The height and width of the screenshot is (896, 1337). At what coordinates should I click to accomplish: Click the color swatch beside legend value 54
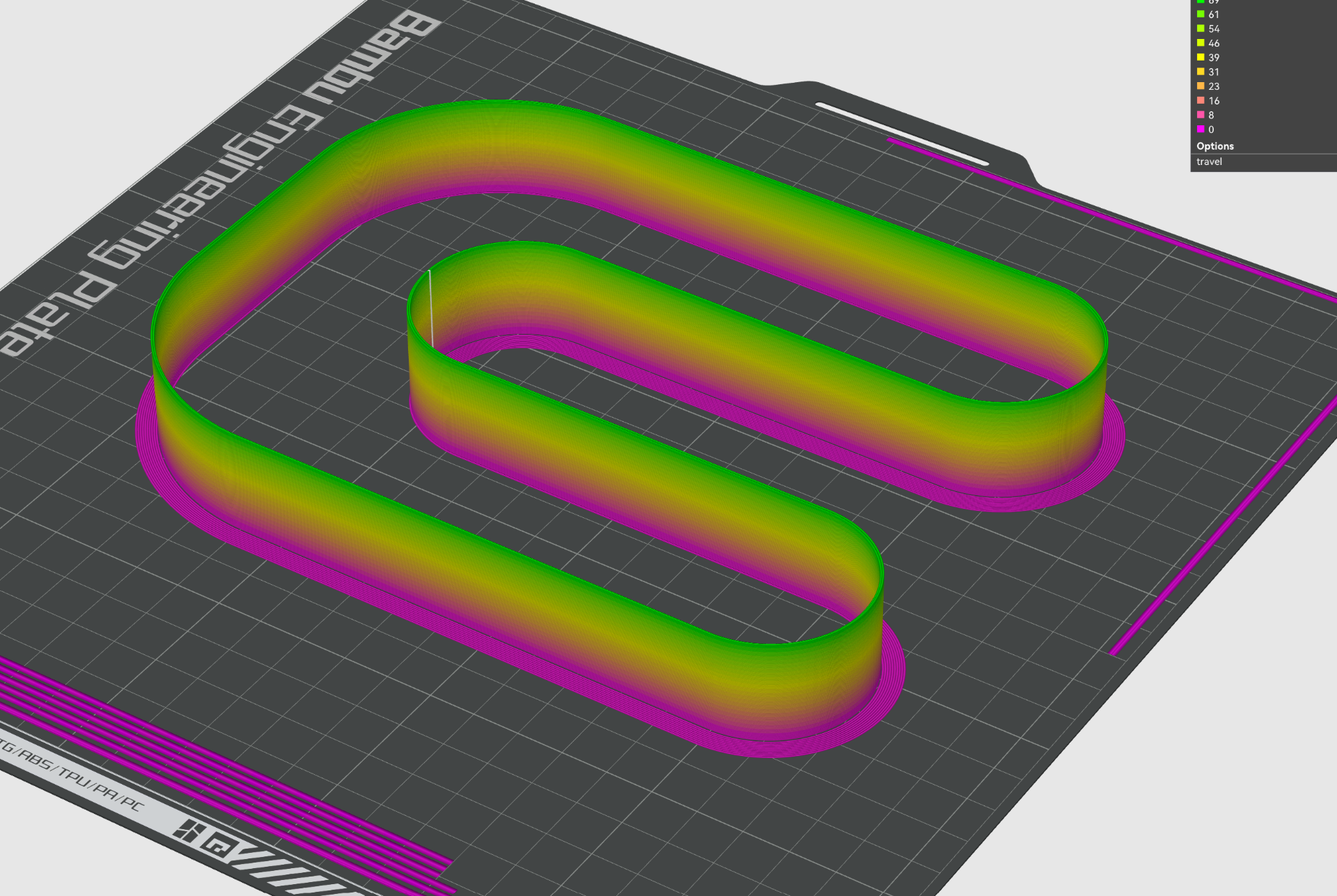point(1201,29)
